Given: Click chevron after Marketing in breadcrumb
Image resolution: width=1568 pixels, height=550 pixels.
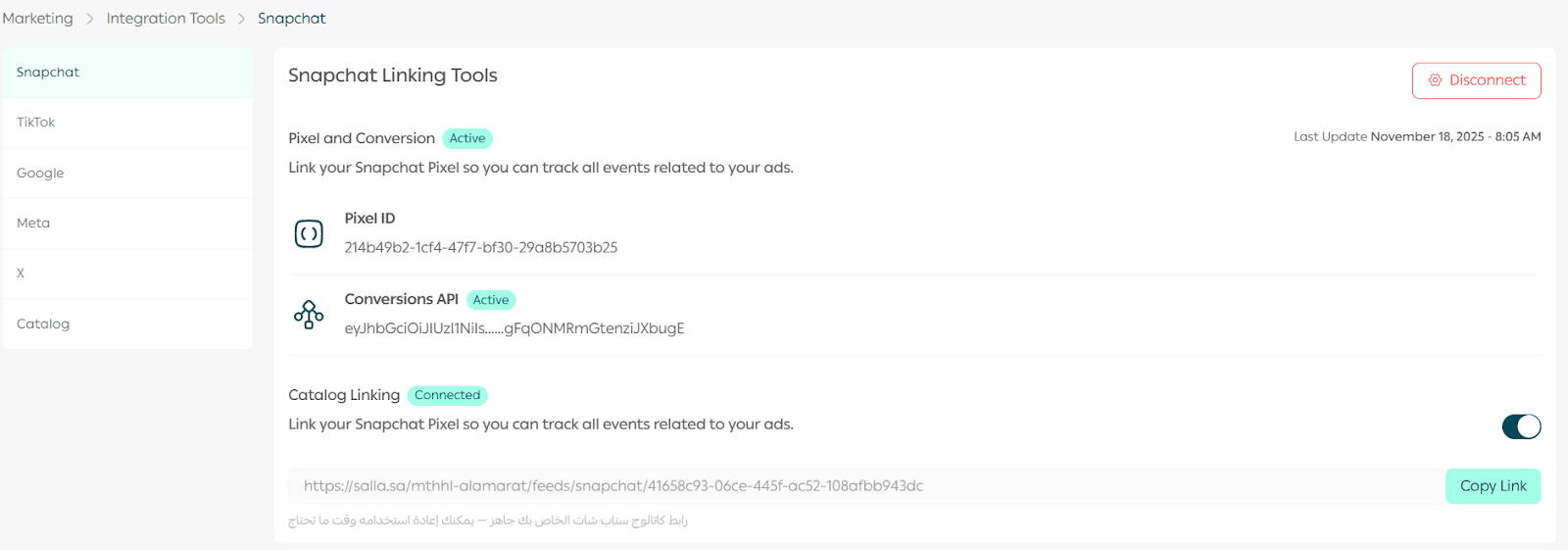Looking at the screenshot, I should click(x=89, y=19).
